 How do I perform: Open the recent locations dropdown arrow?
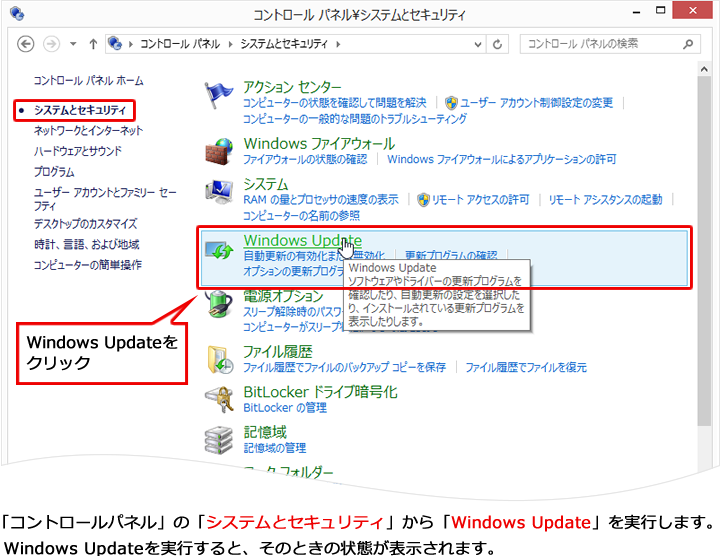(x=73, y=44)
